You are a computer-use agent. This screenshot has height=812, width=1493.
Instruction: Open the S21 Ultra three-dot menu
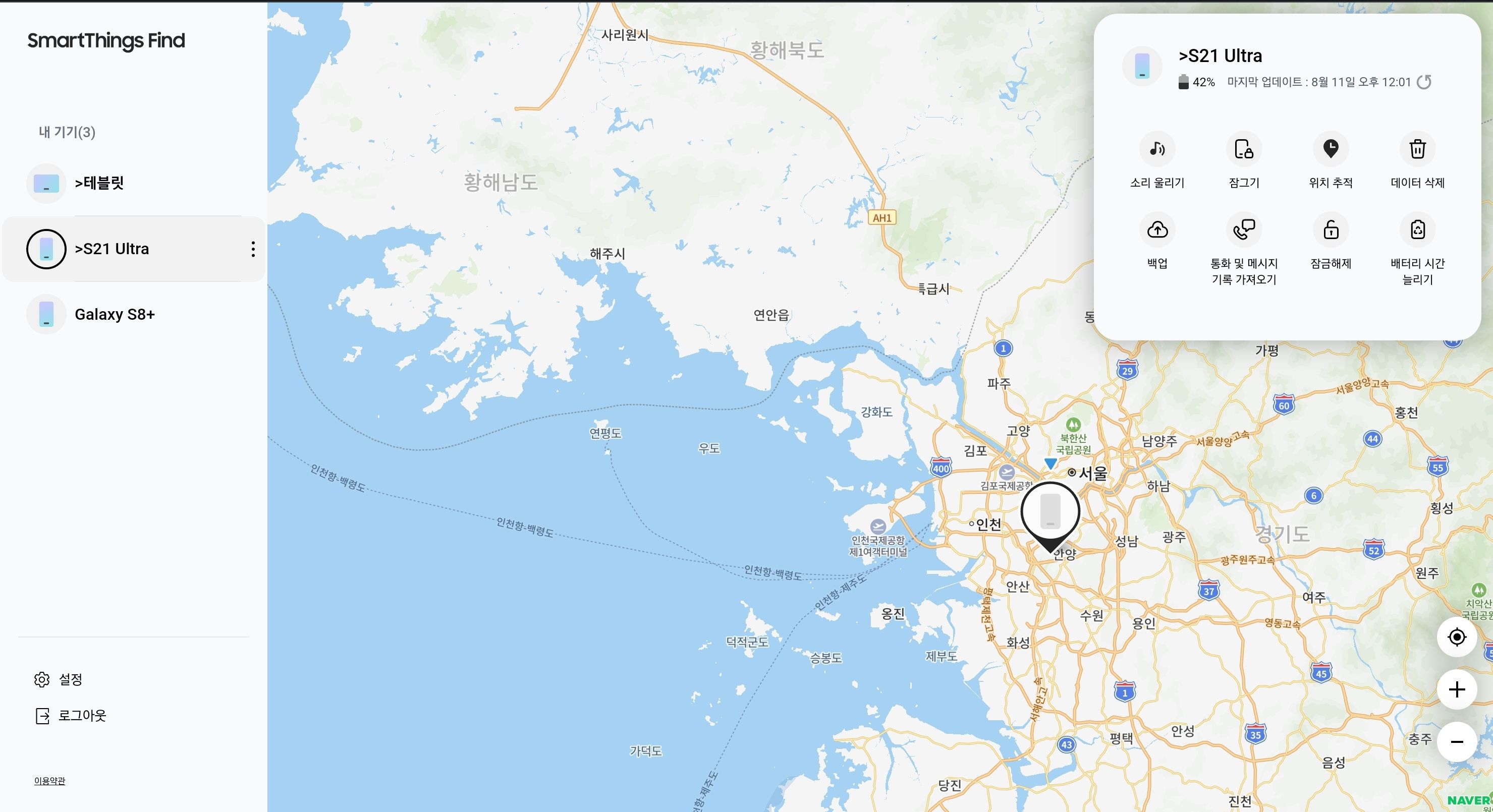click(253, 249)
